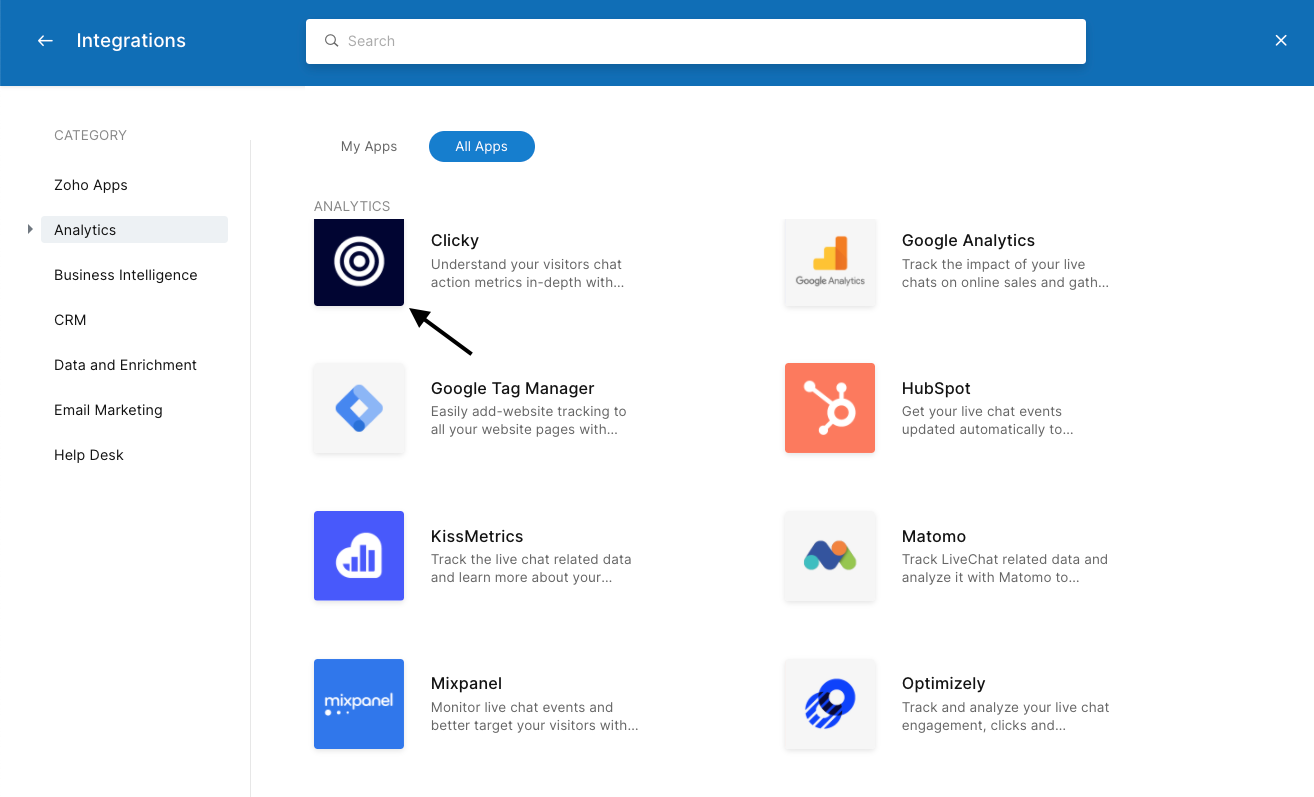Click the CATEGORY sidebar heading
This screenshot has width=1314, height=797.
coord(90,135)
